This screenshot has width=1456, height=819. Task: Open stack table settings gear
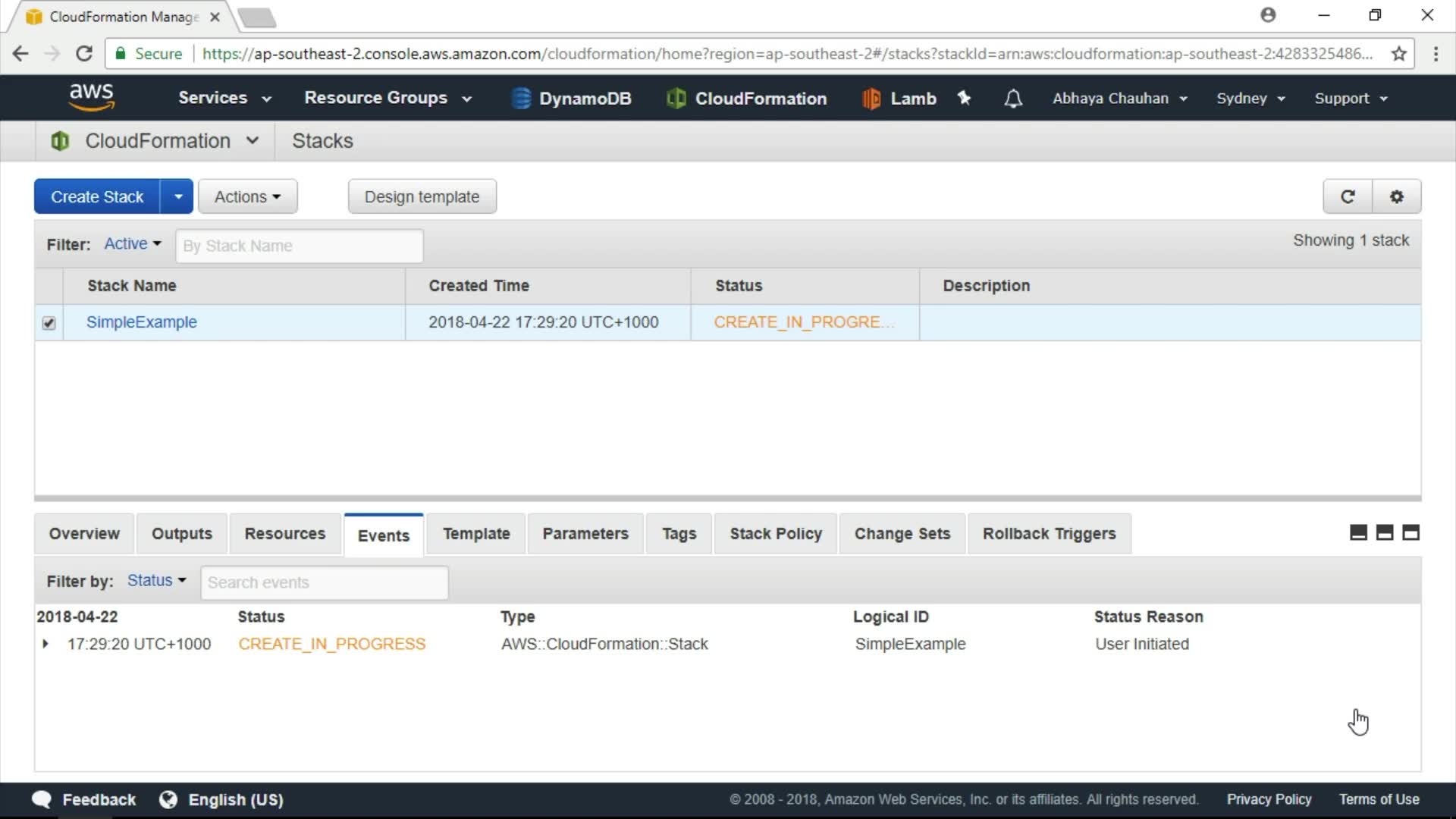point(1396,196)
